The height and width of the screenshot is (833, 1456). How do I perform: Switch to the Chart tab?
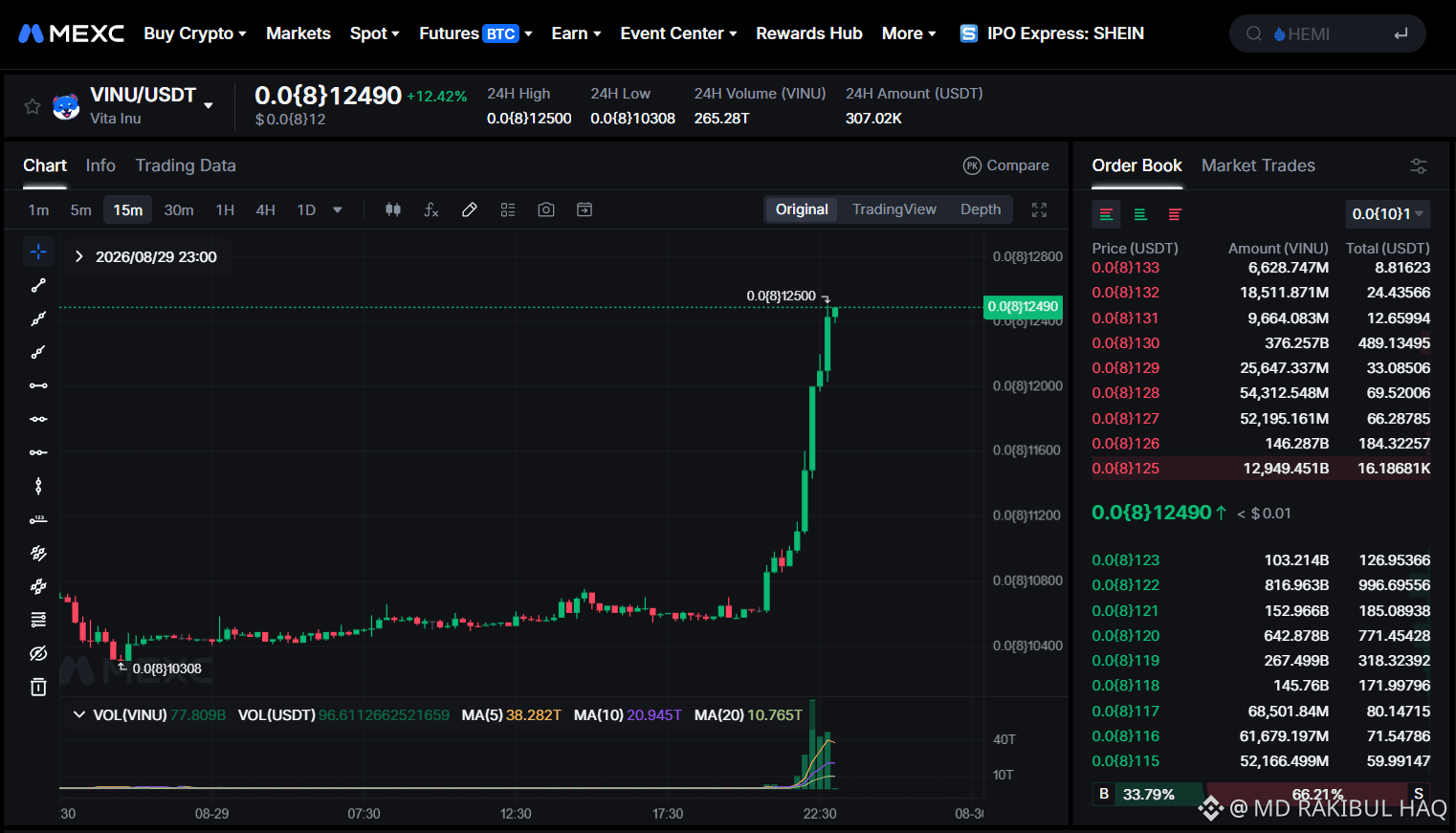tap(45, 165)
